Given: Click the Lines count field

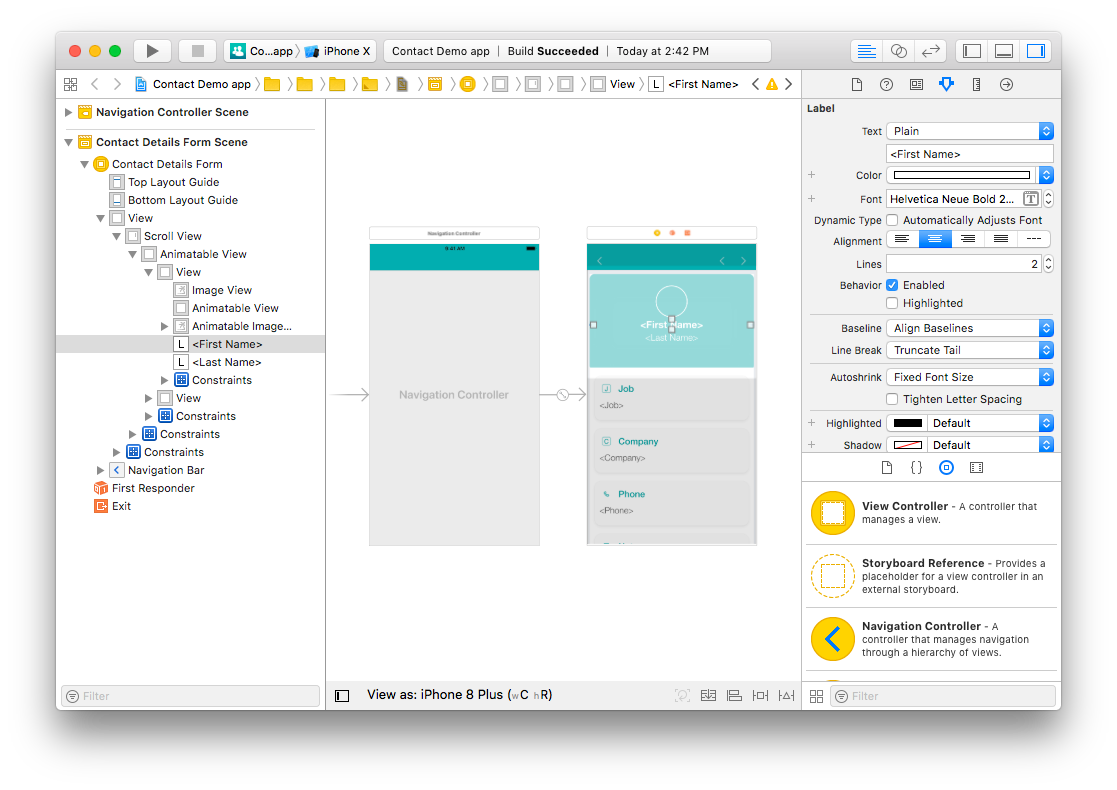Looking at the screenshot, I should (964, 264).
